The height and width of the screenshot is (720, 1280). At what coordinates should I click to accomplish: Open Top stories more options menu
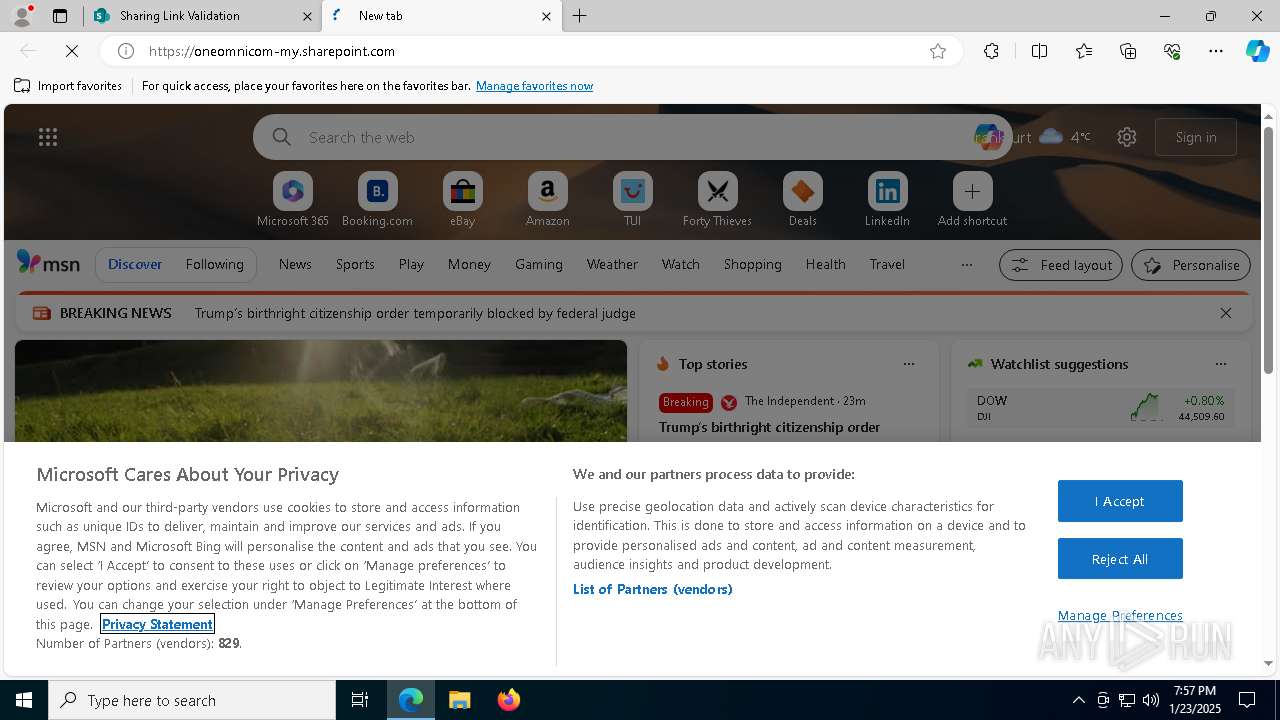[909, 364]
